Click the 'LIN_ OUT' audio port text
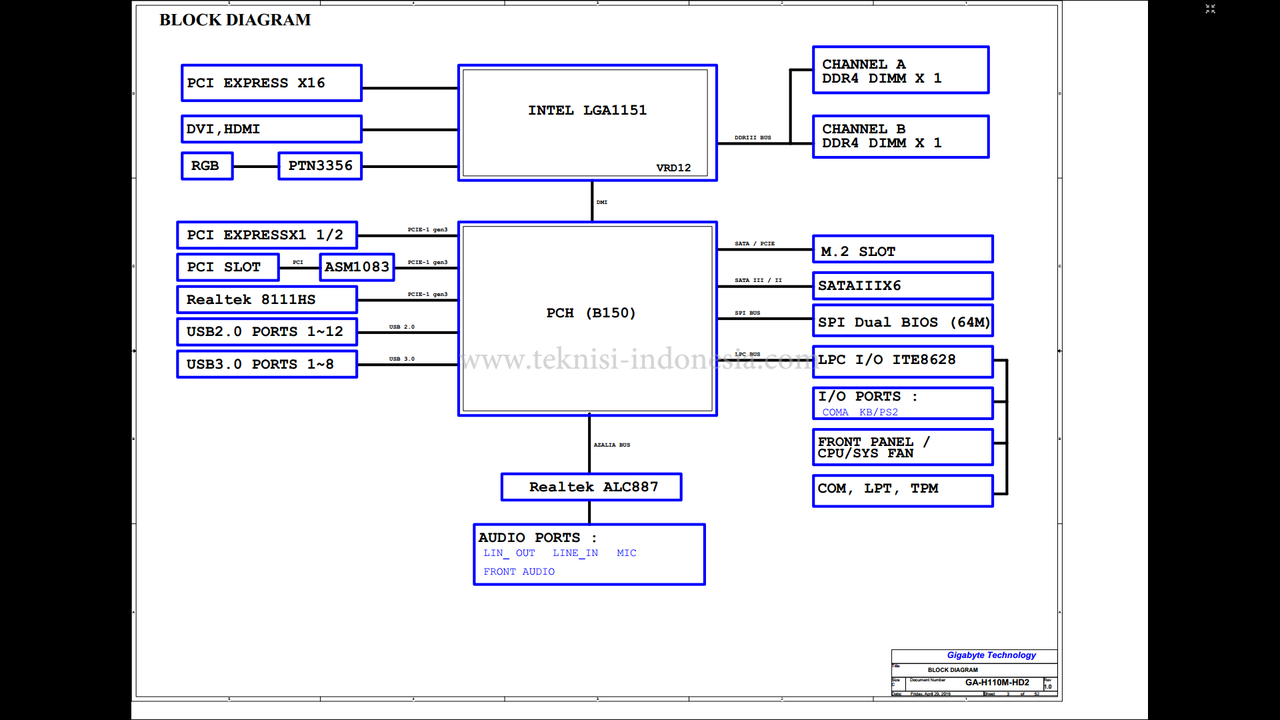 coord(509,553)
